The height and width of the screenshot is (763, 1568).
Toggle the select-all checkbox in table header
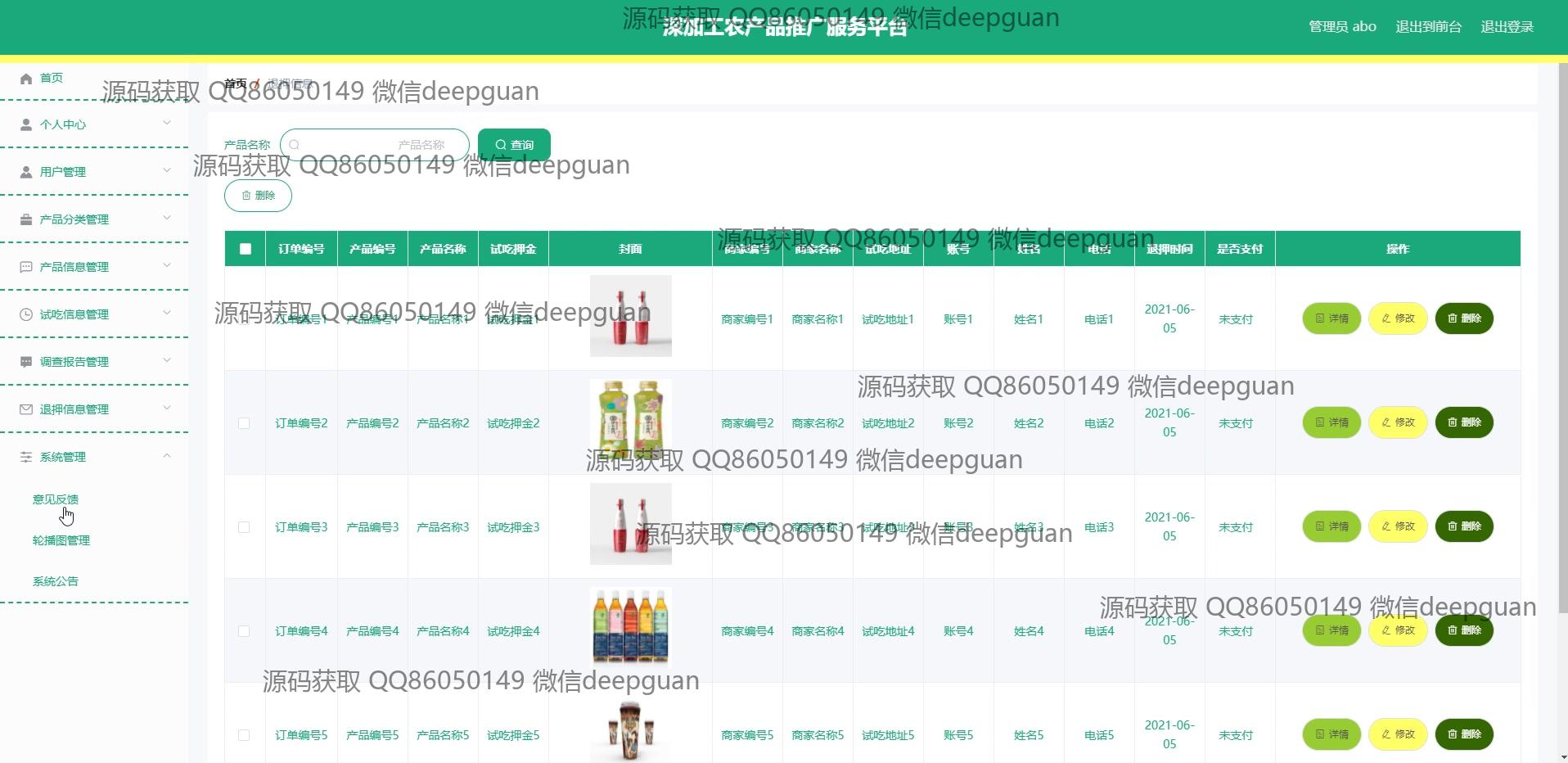coord(246,249)
